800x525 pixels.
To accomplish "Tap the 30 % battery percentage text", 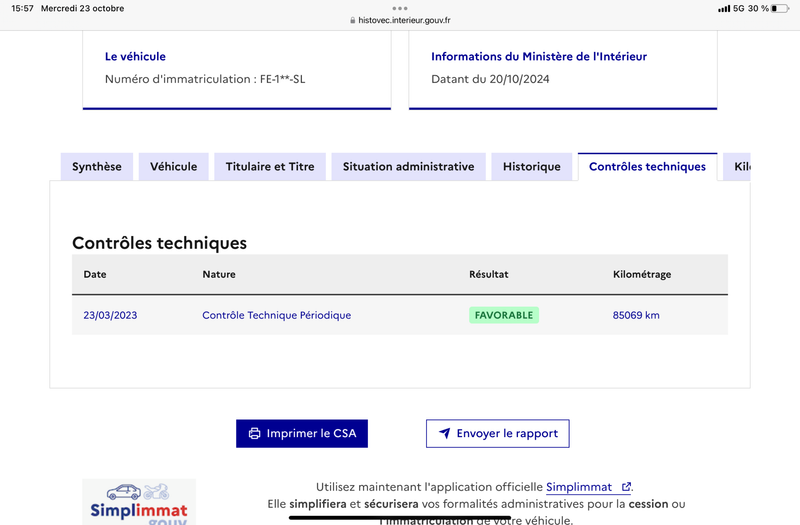I will (x=758, y=8).
